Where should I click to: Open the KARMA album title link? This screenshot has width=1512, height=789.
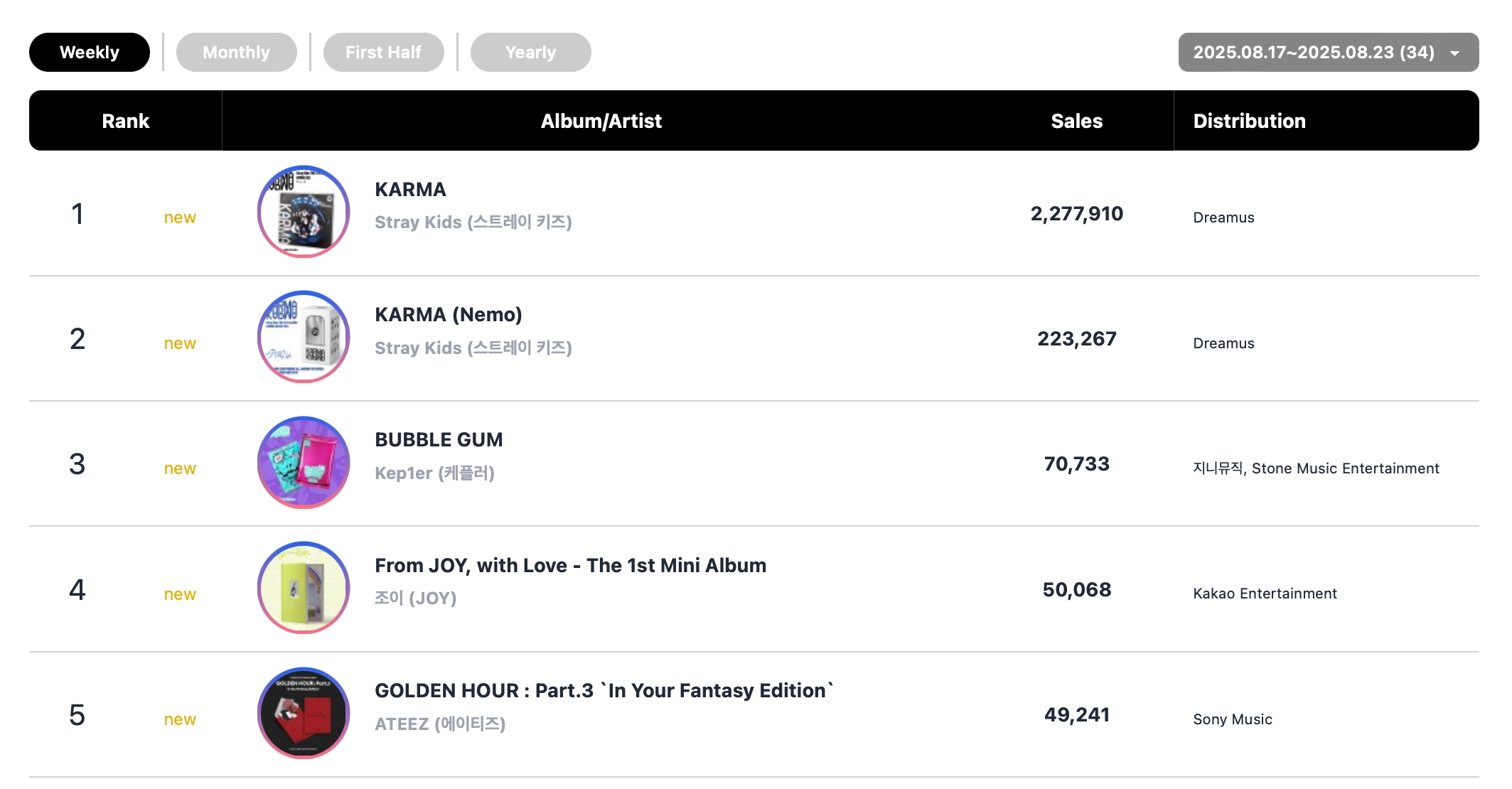tap(410, 189)
